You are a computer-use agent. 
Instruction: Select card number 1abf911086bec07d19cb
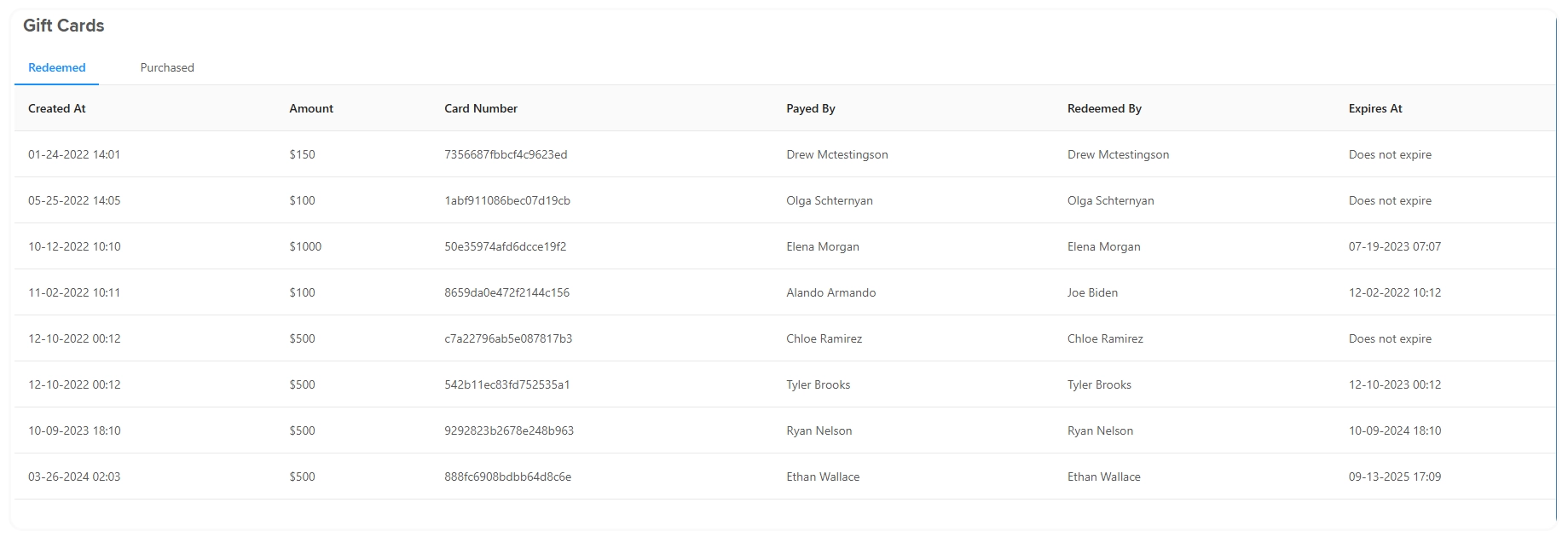point(507,200)
